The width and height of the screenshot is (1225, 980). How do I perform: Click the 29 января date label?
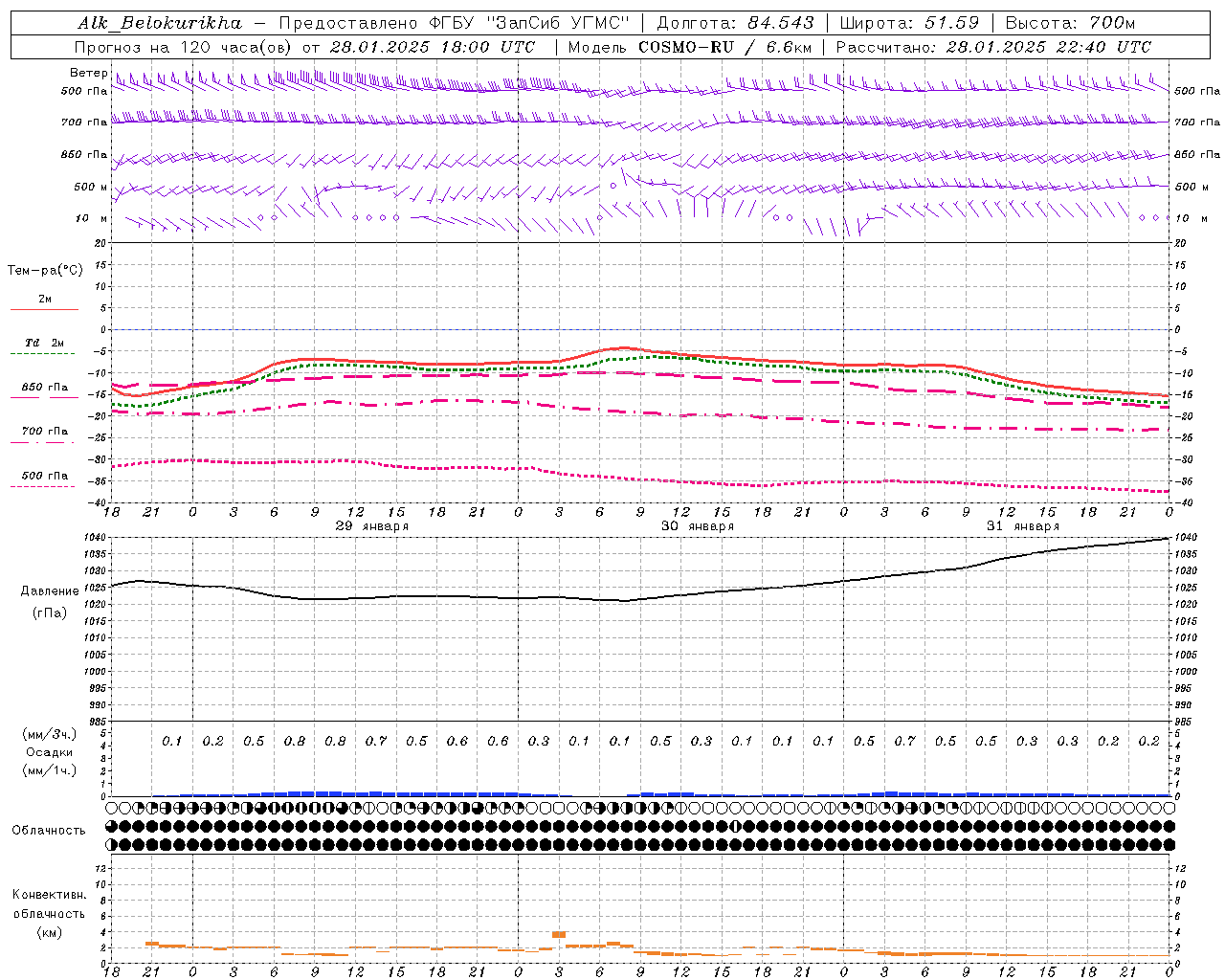(371, 526)
